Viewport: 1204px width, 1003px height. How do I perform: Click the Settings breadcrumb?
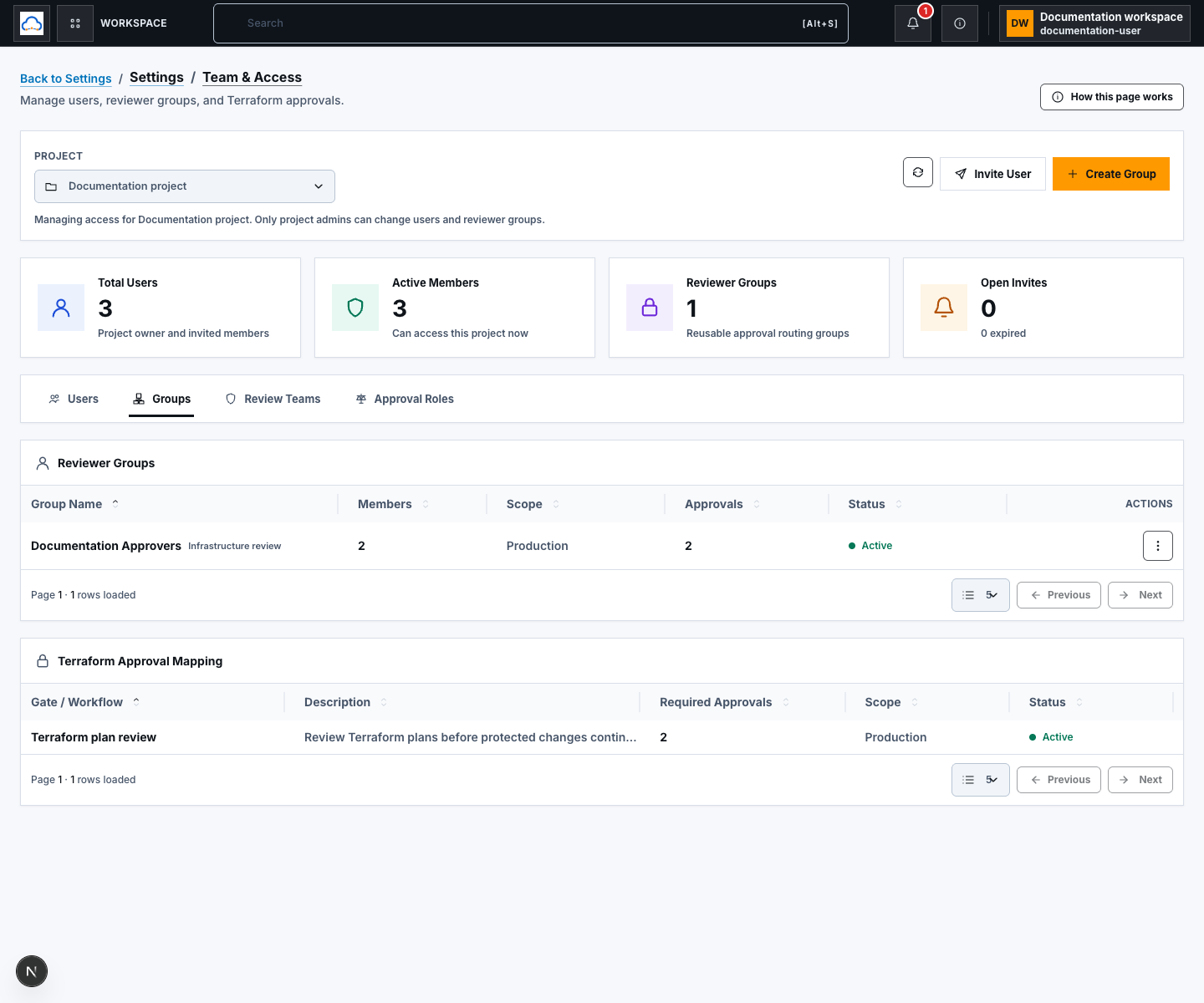click(156, 78)
